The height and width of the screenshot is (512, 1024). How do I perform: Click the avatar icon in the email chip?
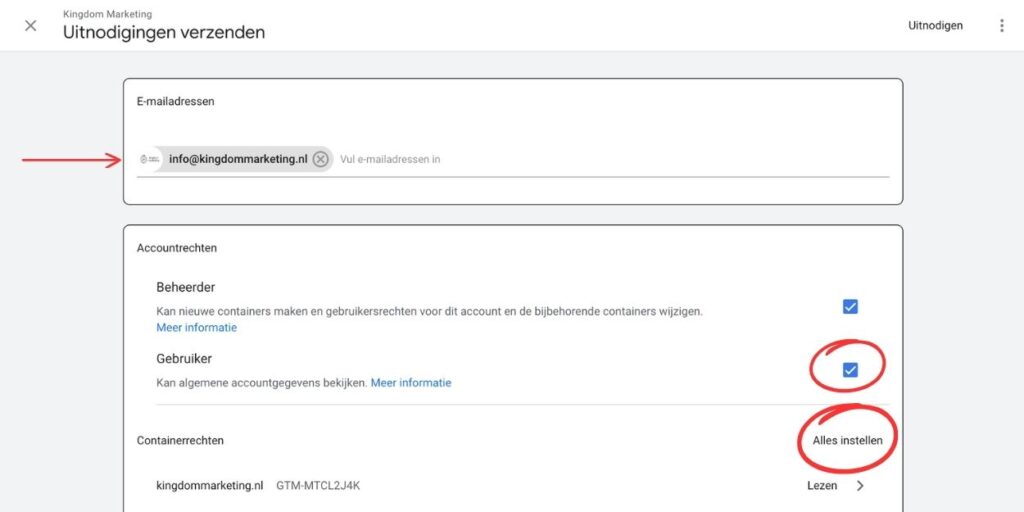click(x=150, y=159)
